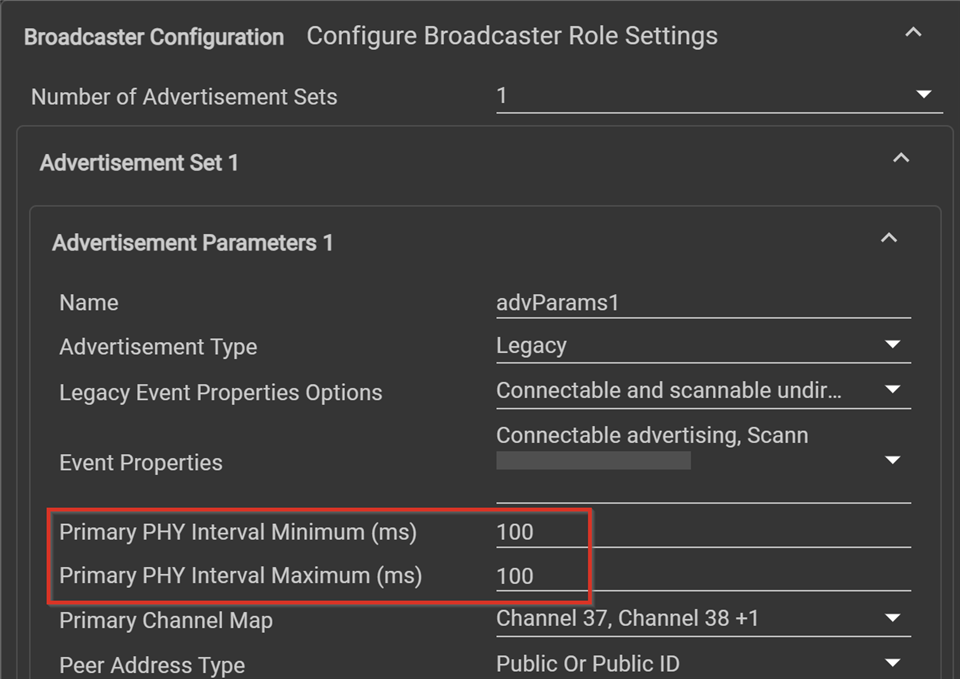Click the Broadcaster Configuration heading
This screenshot has height=679, width=960.
[154, 37]
